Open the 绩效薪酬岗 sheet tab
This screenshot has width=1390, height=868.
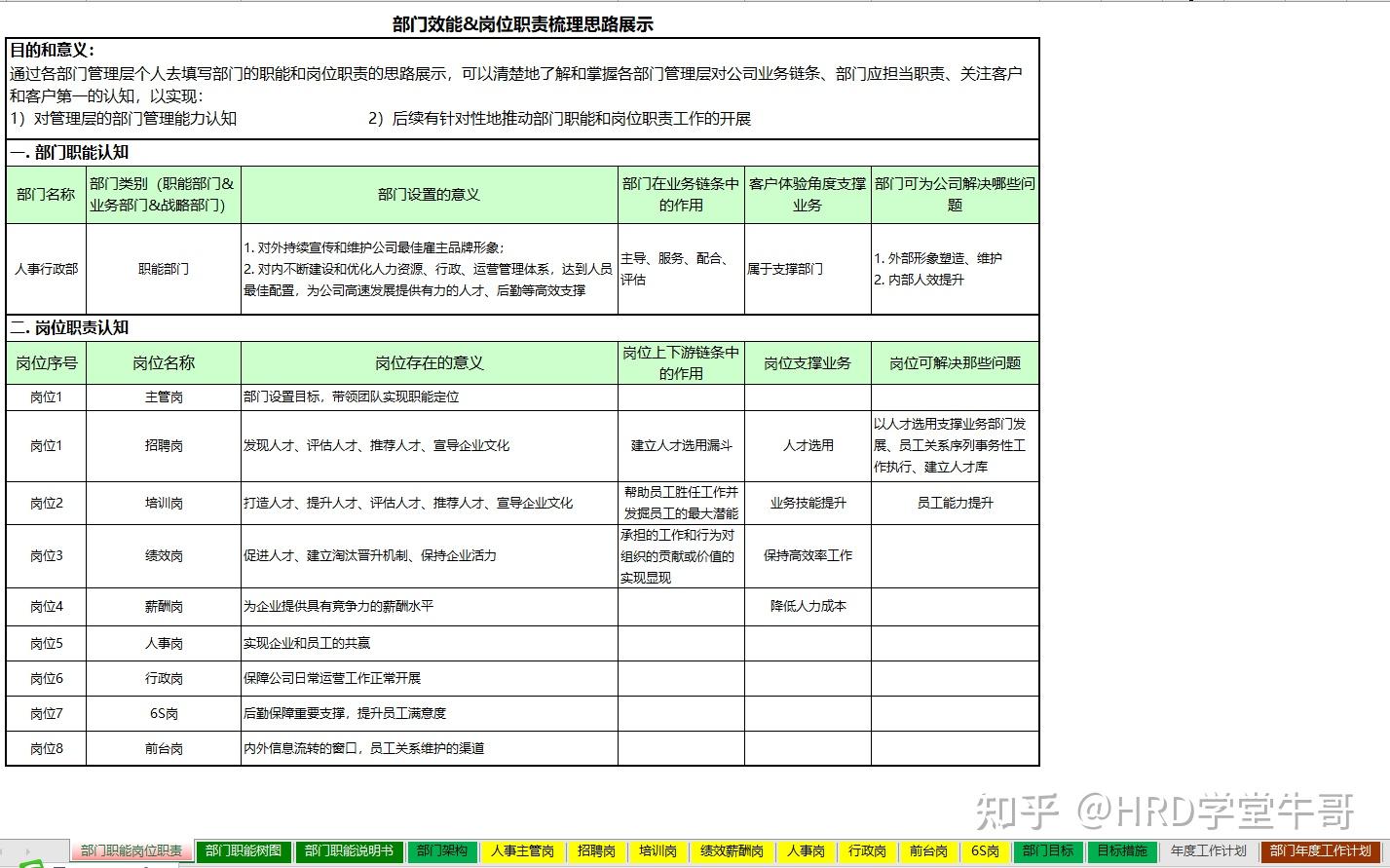[732, 850]
